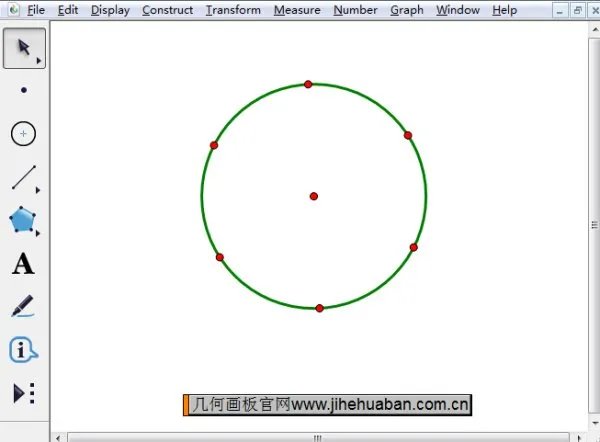600x442 pixels.
Task: Activate the Information tool
Action: 23,350
